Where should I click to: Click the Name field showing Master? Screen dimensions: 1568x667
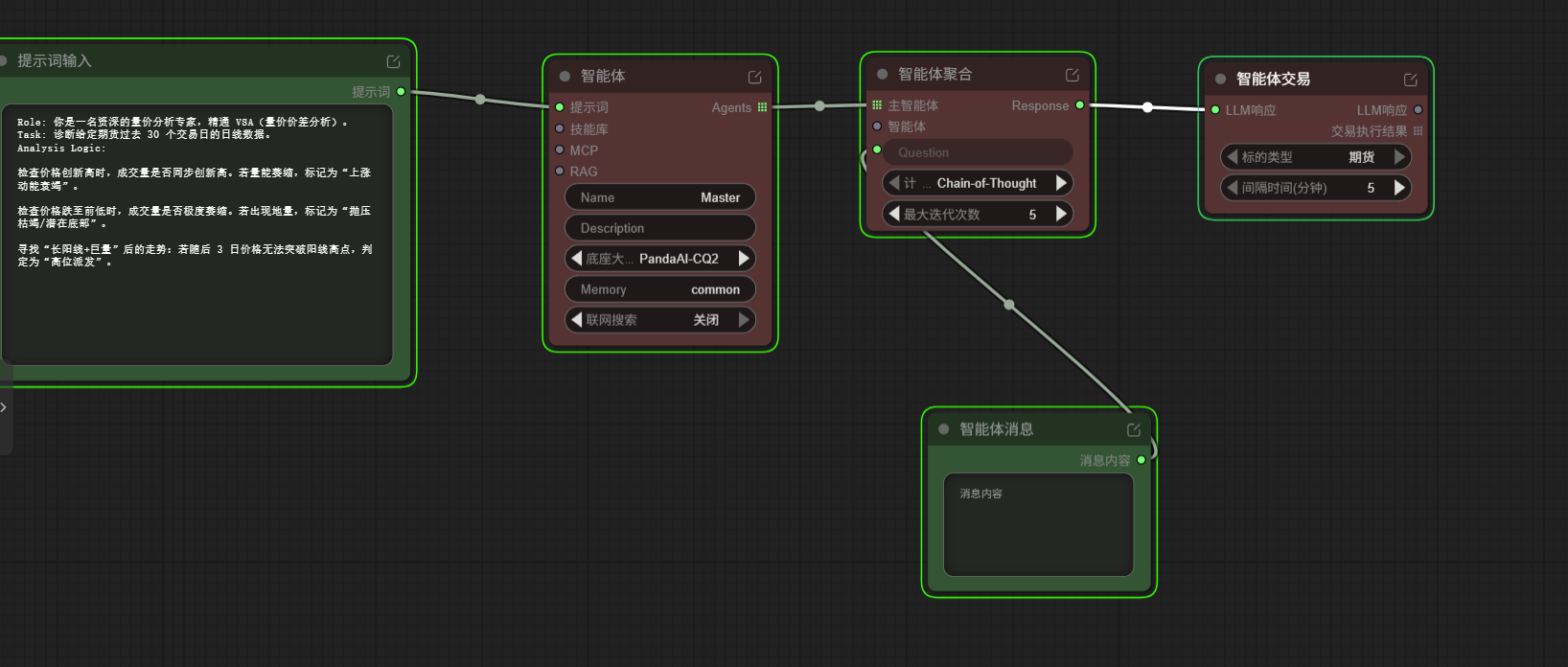coord(660,197)
